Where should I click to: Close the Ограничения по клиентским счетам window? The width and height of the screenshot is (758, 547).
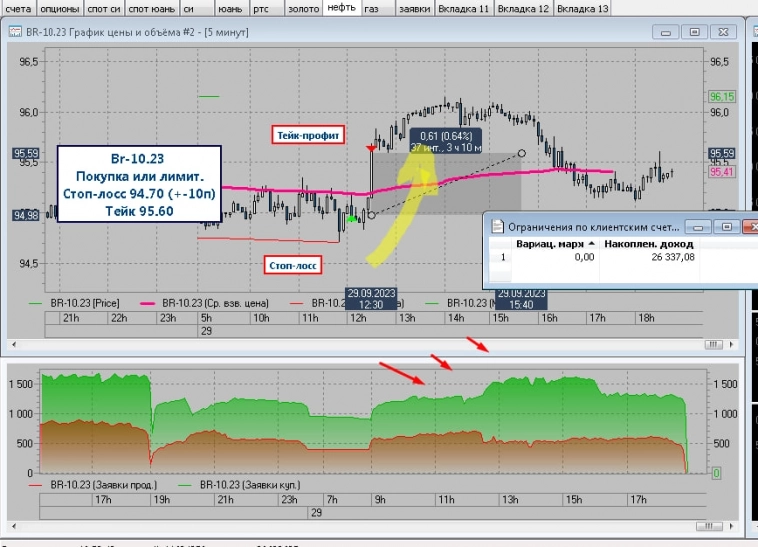click(751, 227)
